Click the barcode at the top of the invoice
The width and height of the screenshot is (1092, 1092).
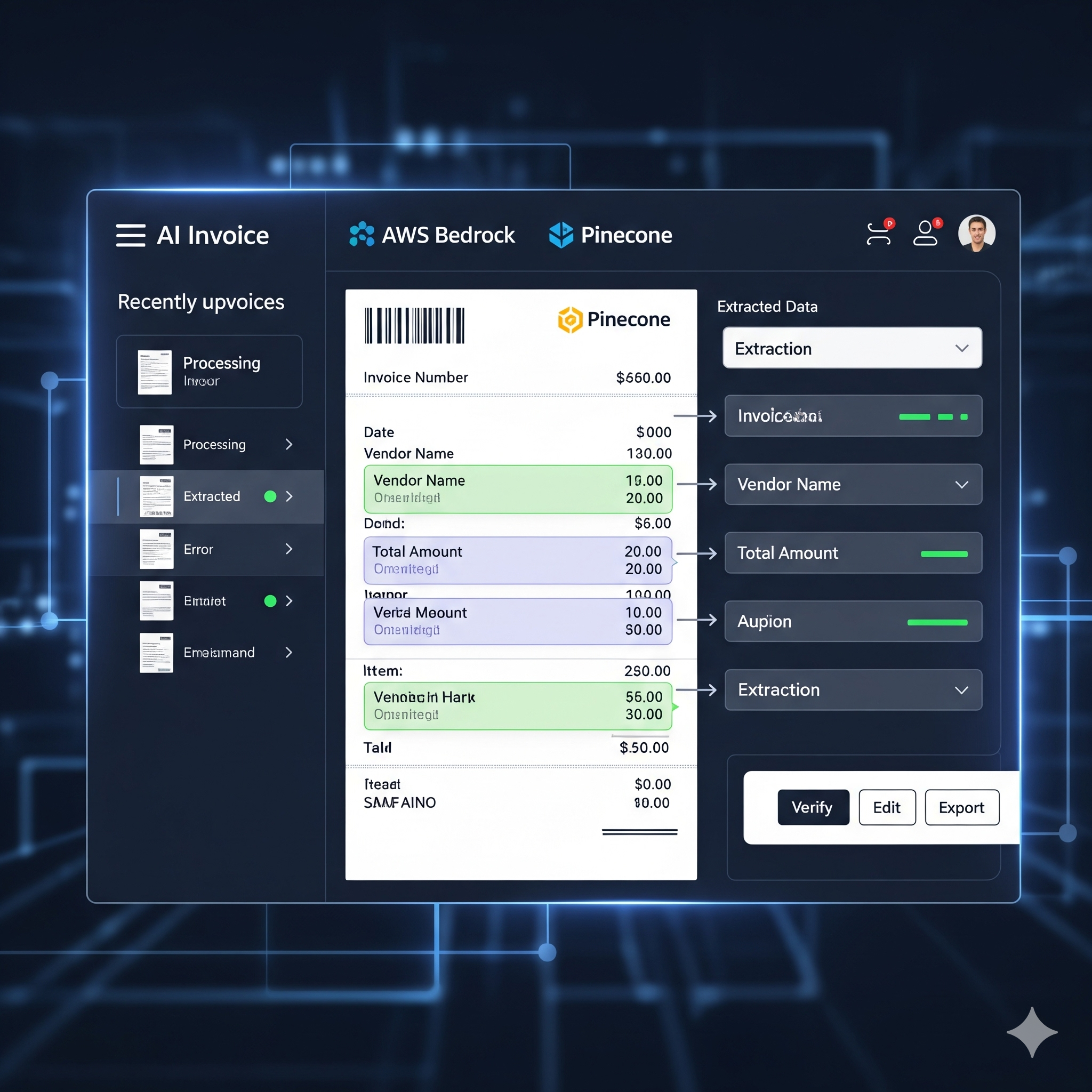[x=414, y=326]
